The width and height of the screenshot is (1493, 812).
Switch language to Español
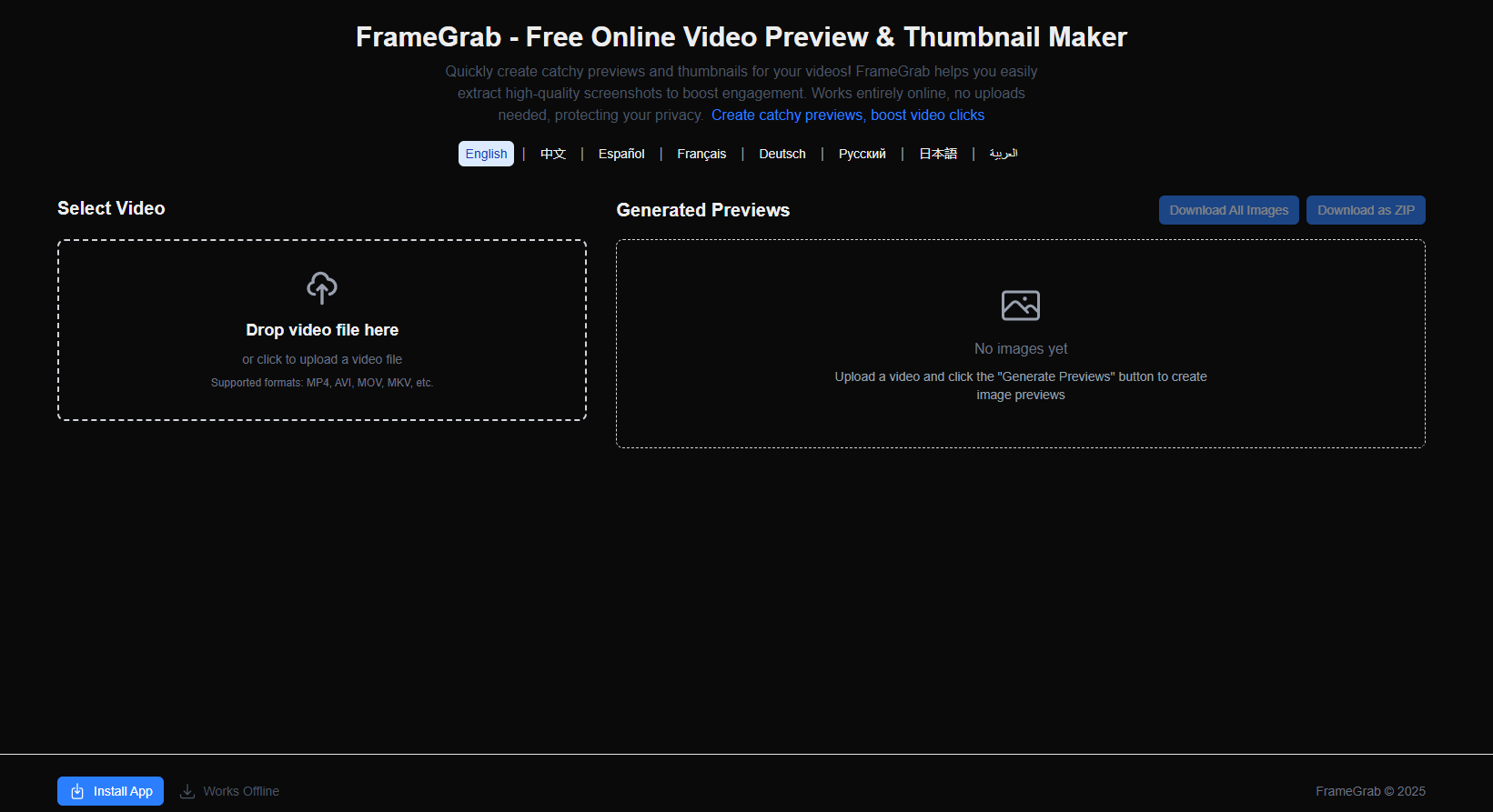click(x=621, y=154)
